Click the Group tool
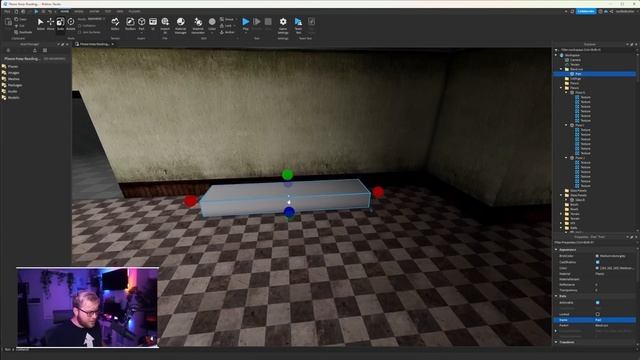The width and height of the screenshot is (640, 360). click(227, 19)
